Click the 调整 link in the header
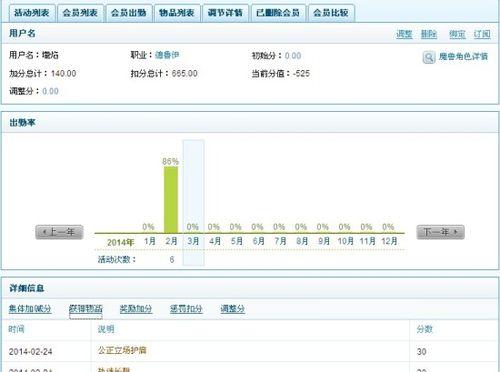This screenshot has width=500, height=372. 404,34
